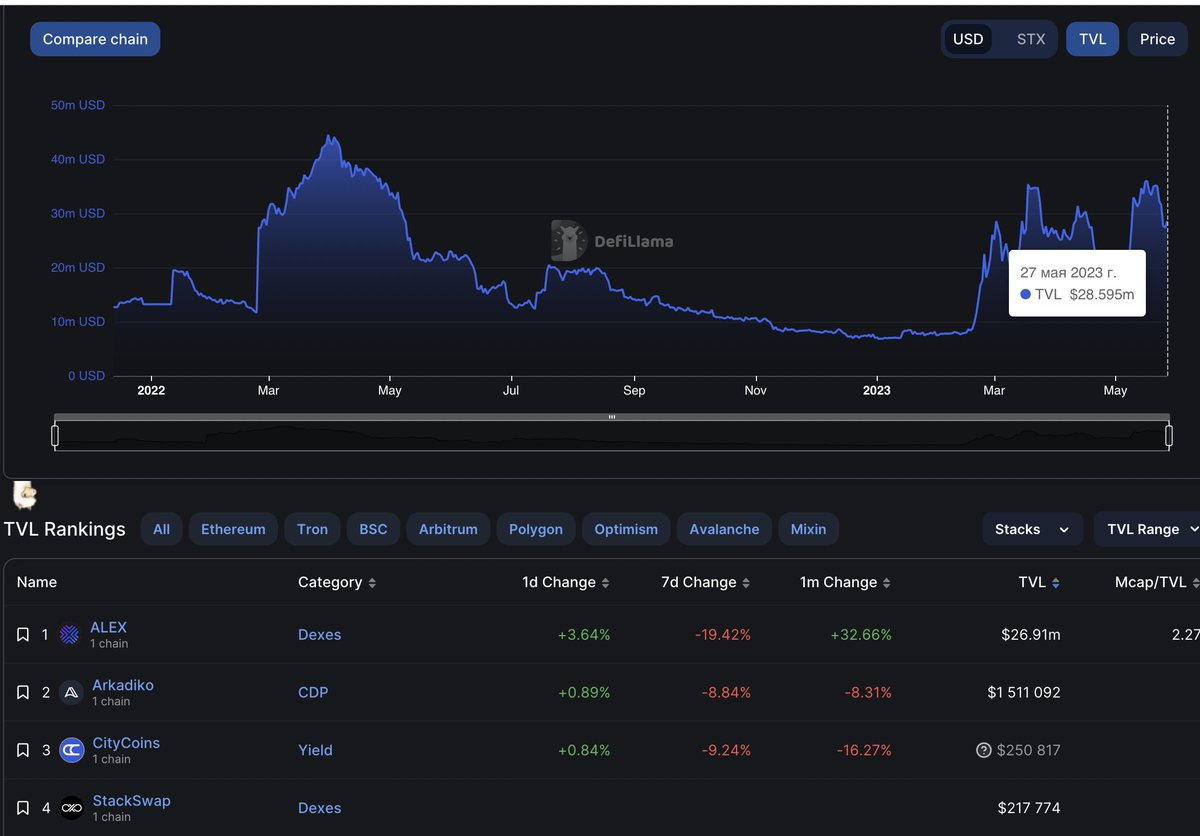Sort by 1m Change column arrows
The width and height of the screenshot is (1200, 836).
886,583
